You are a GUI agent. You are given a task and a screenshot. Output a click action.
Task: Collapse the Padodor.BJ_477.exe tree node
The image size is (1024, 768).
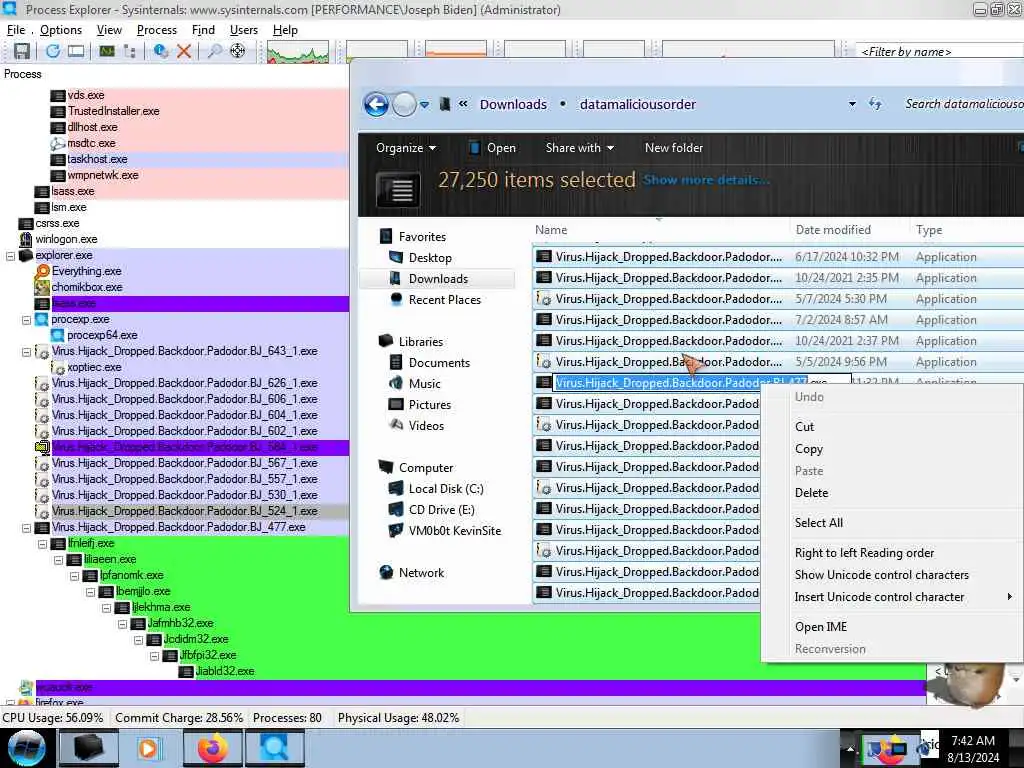pos(26,527)
